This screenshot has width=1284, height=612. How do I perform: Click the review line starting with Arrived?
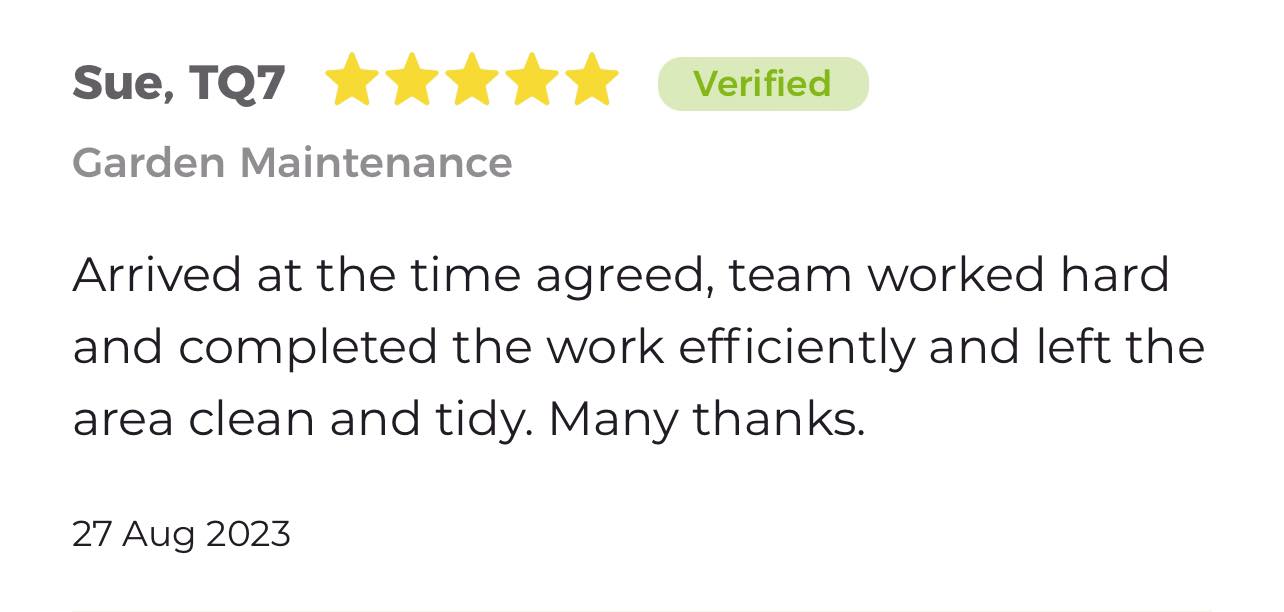pos(621,276)
